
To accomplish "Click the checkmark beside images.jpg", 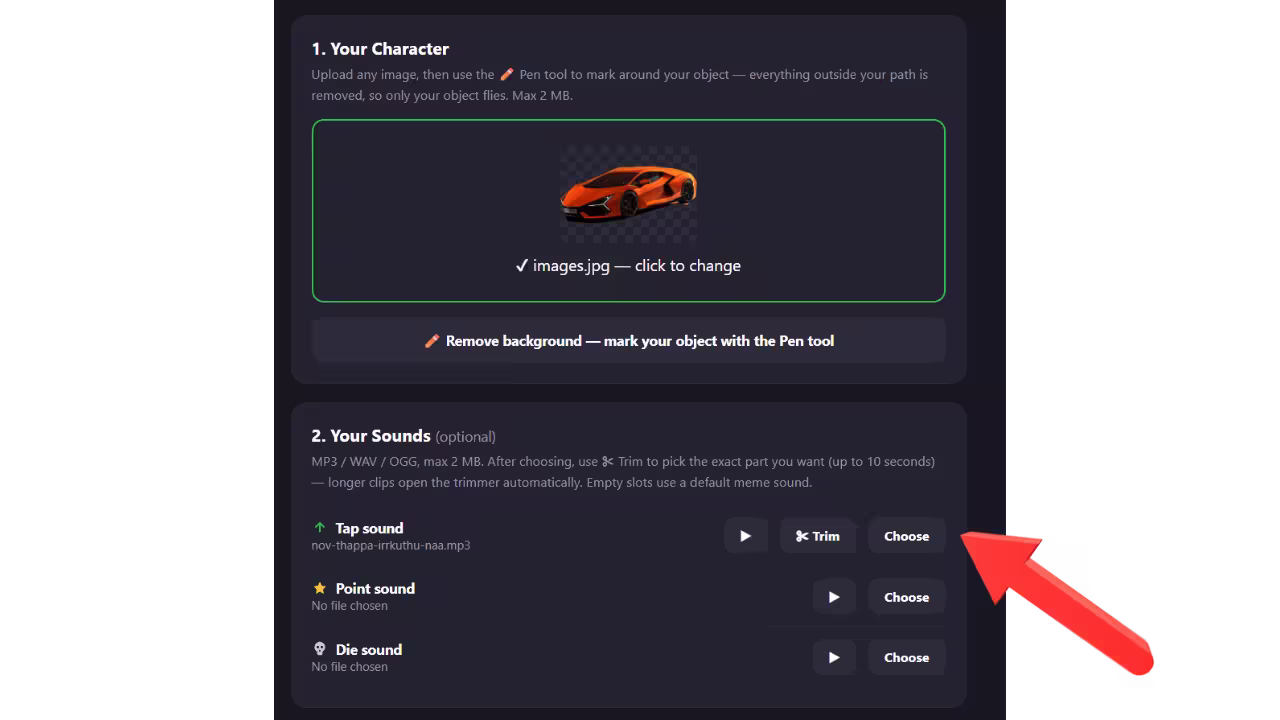I will (x=521, y=266).
